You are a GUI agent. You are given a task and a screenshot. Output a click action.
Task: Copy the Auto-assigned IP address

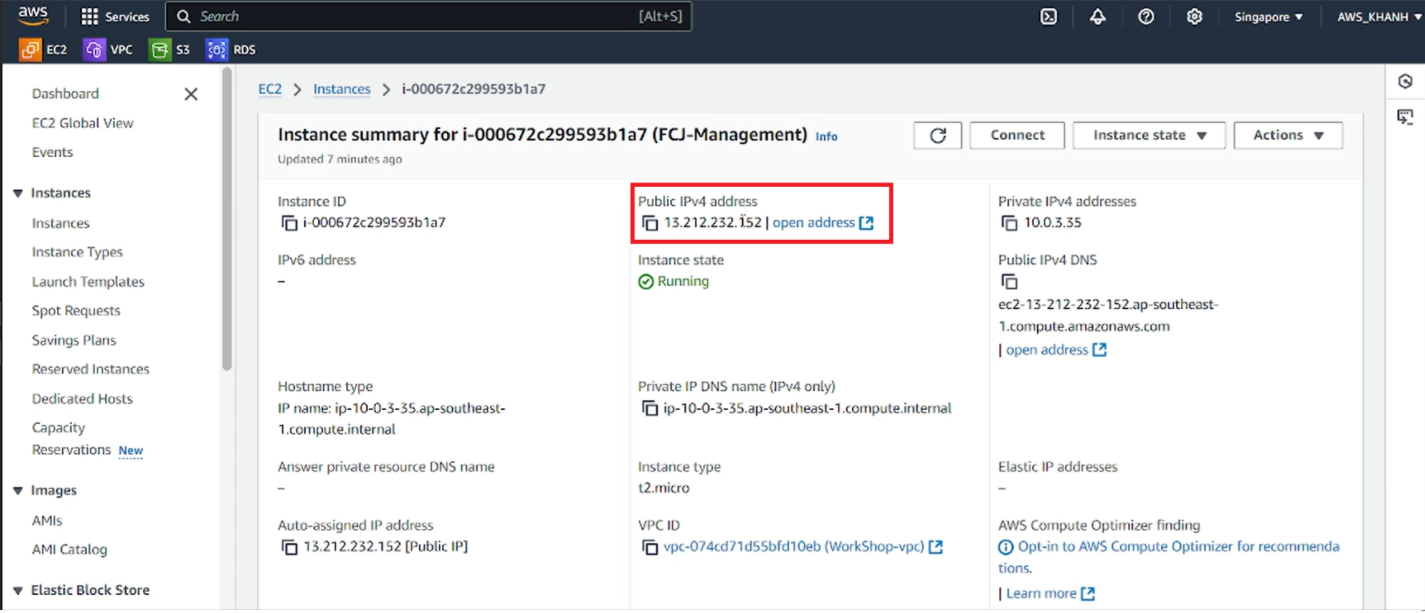[x=289, y=547]
